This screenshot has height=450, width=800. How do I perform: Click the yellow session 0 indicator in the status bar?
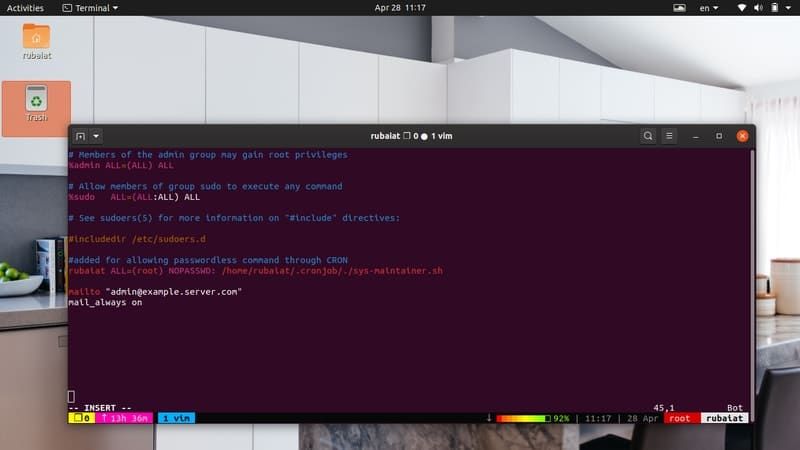click(x=80, y=418)
